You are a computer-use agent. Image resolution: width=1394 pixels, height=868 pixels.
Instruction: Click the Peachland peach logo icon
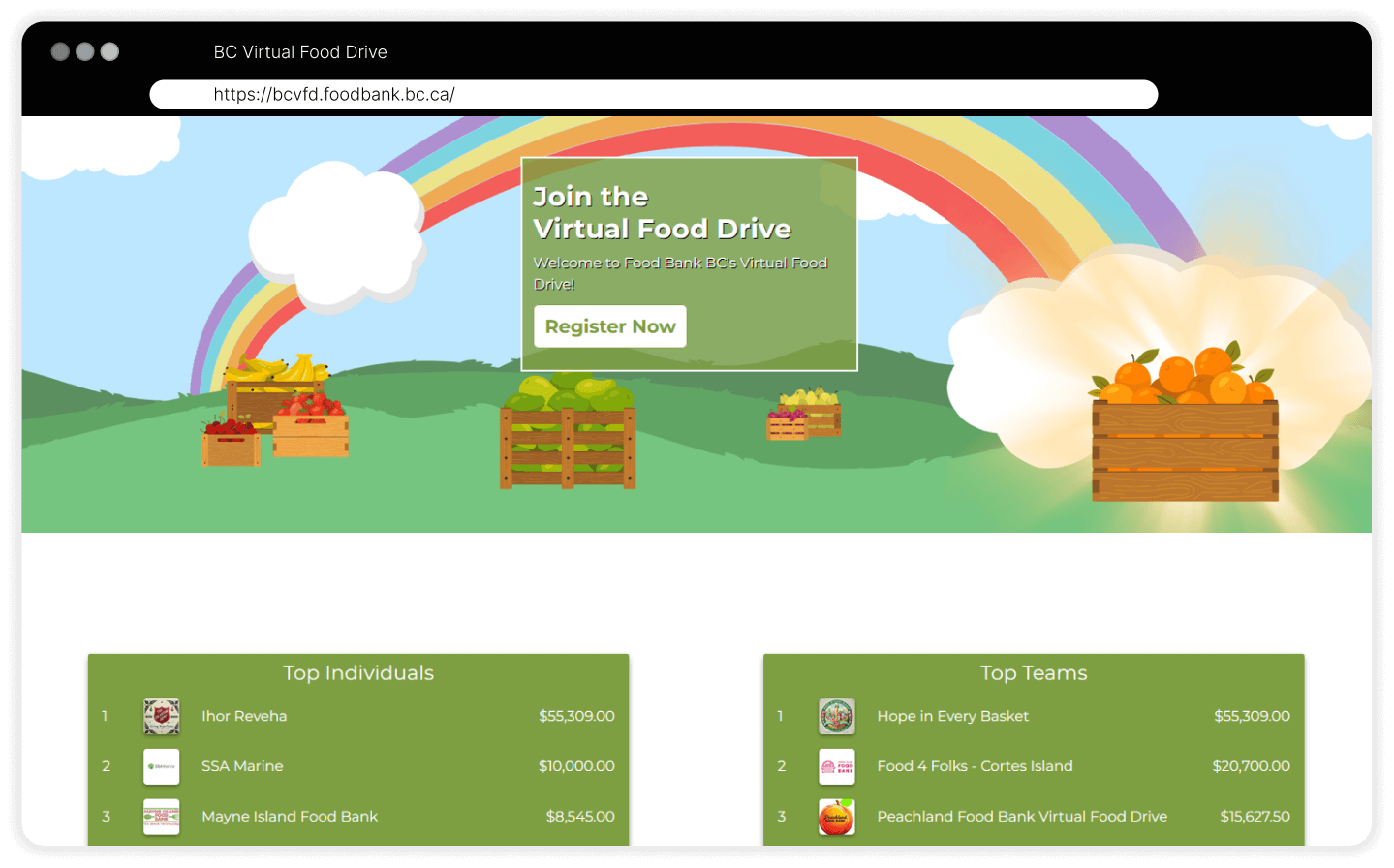pos(837,817)
